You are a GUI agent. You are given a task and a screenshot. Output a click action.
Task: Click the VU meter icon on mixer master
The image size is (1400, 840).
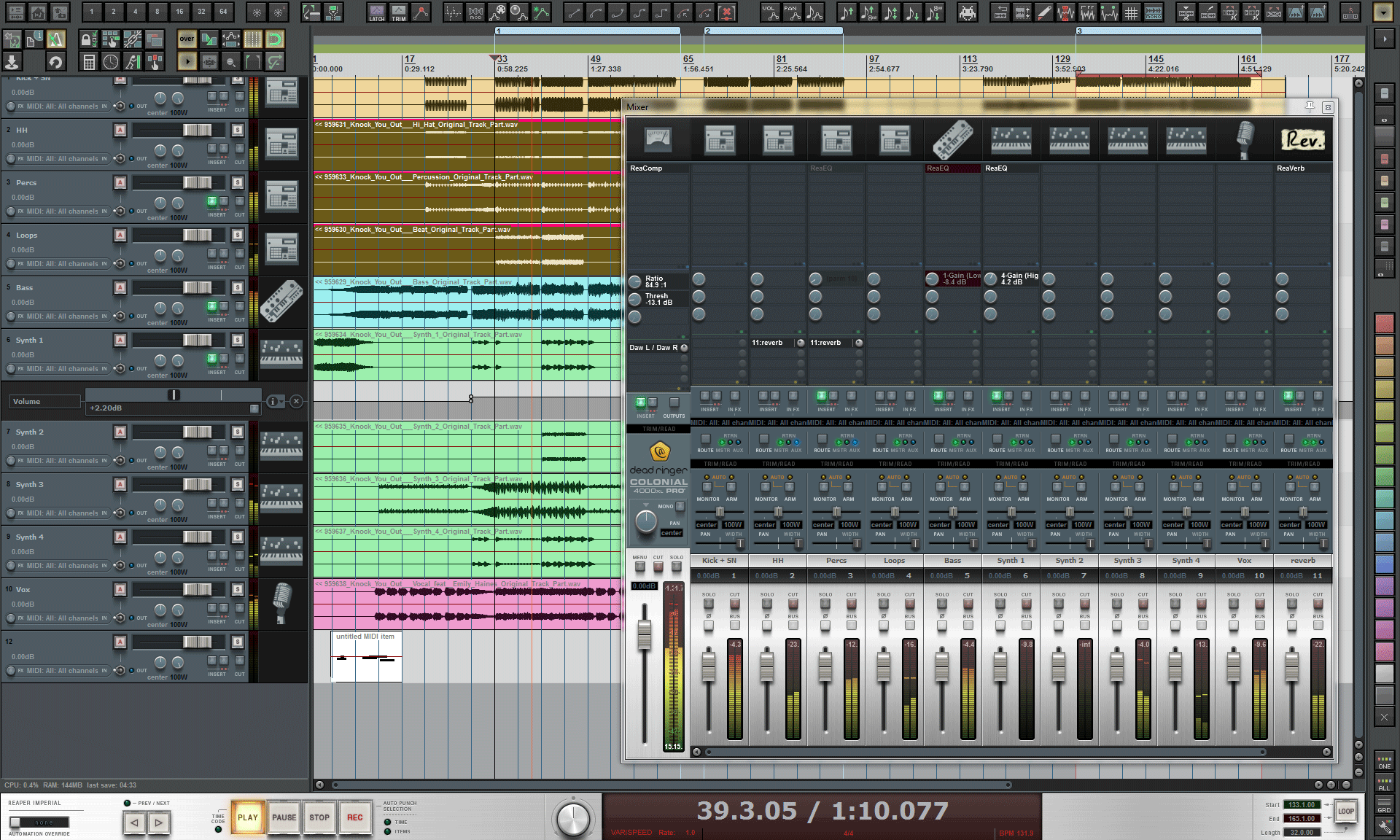point(658,139)
